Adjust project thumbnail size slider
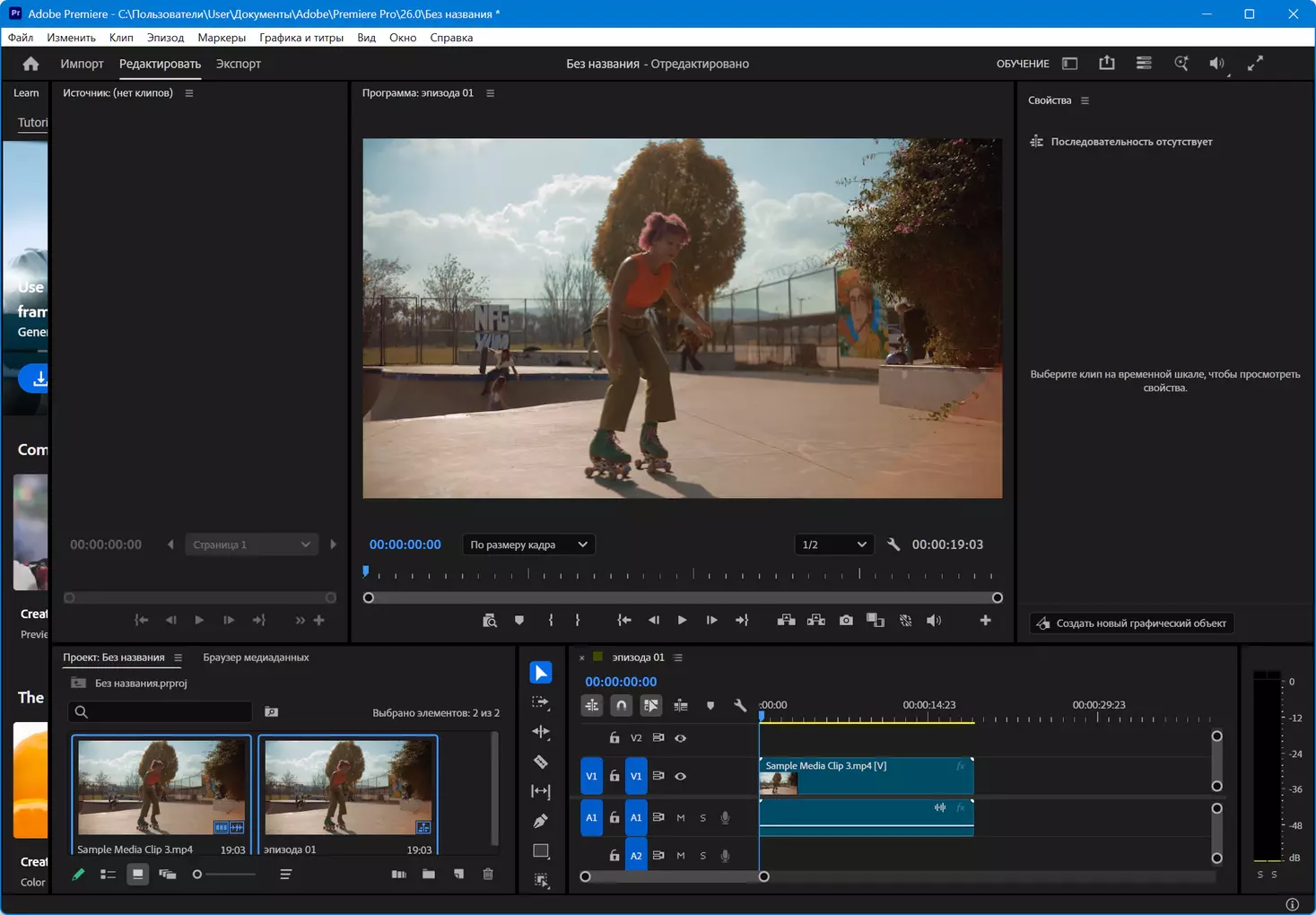This screenshot has width=1316, height=915. 224,874
